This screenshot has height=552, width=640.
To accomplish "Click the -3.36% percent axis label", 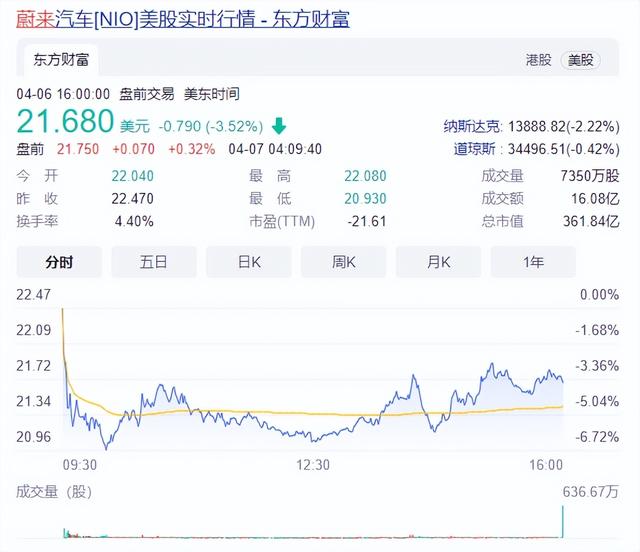I will coord(598,365).
